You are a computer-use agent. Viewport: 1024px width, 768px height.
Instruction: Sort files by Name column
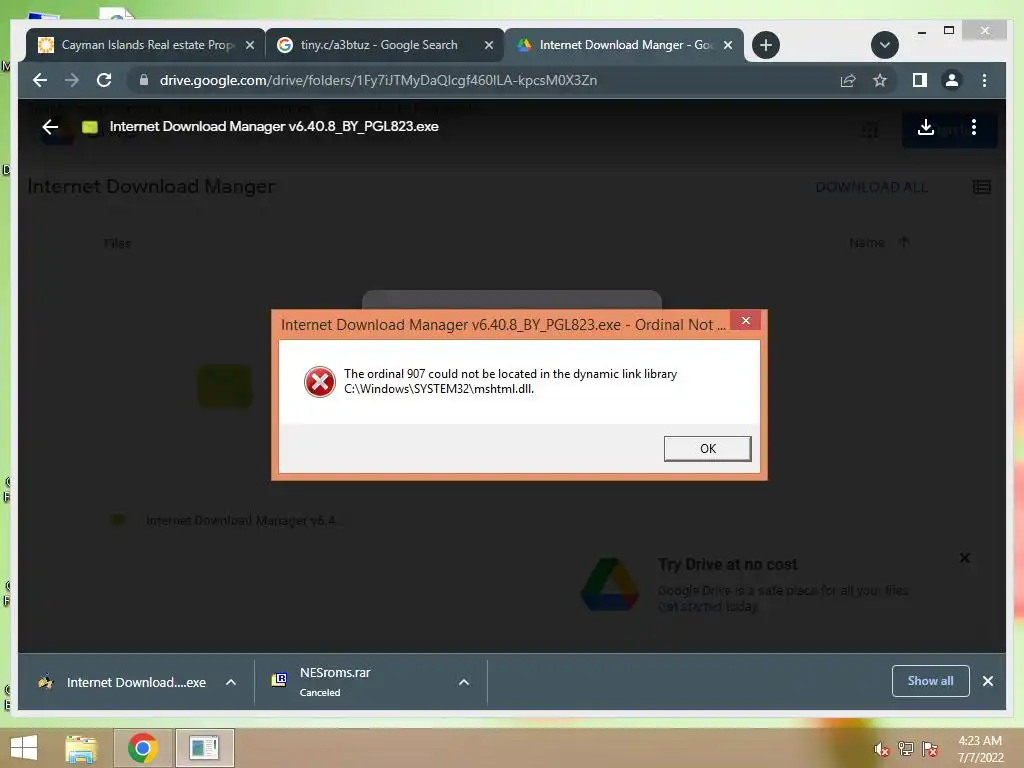867,243
